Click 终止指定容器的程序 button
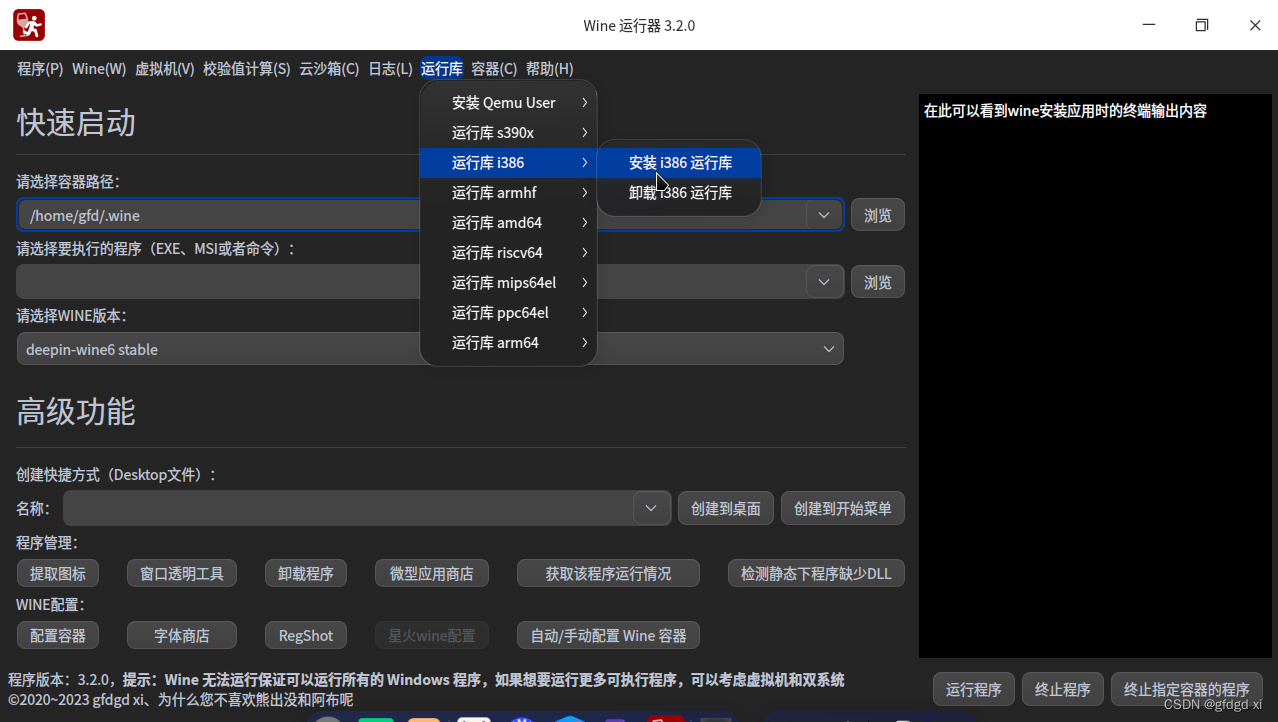The height and width of the screenshot is (722, 1278). (1187, 689)
